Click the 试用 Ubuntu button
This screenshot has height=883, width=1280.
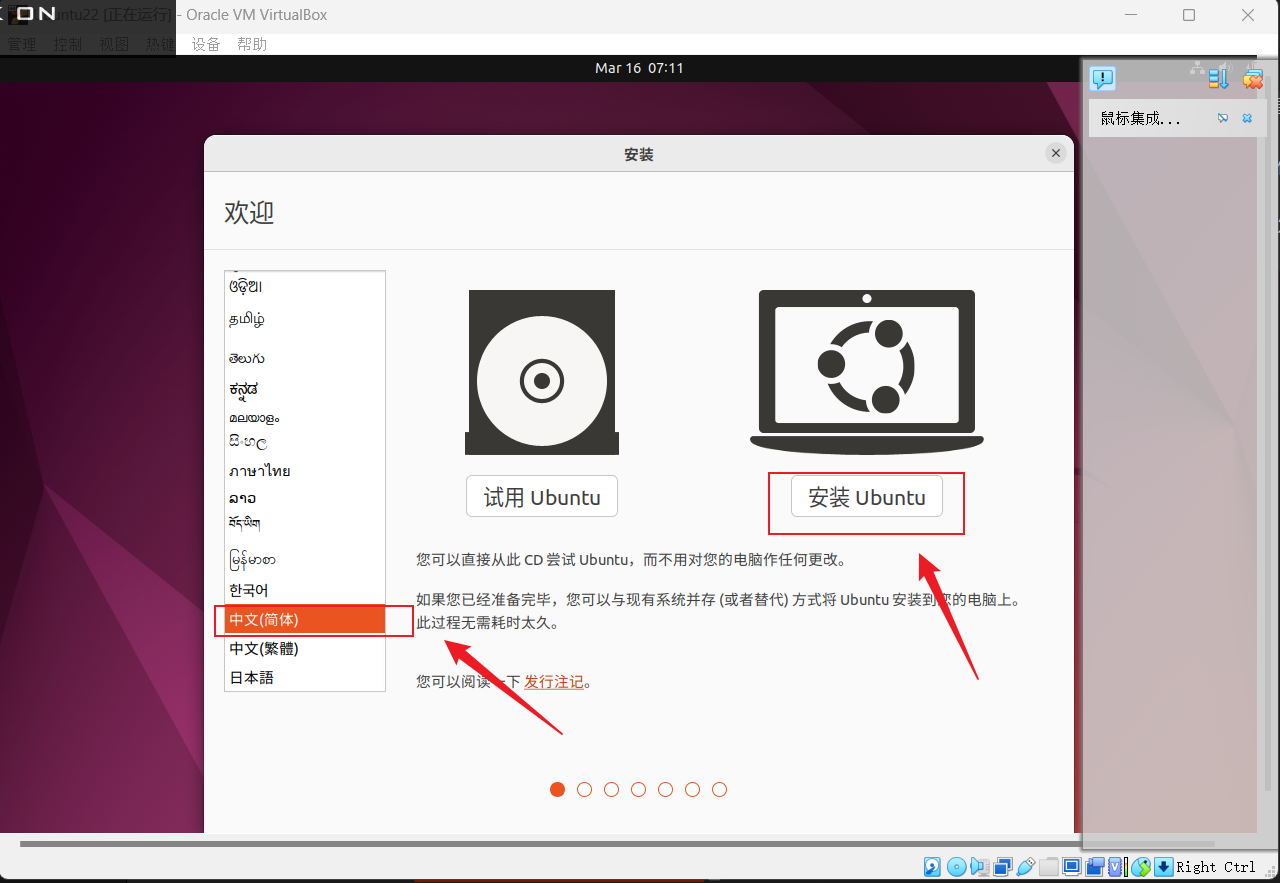click(x=542, y=497)
